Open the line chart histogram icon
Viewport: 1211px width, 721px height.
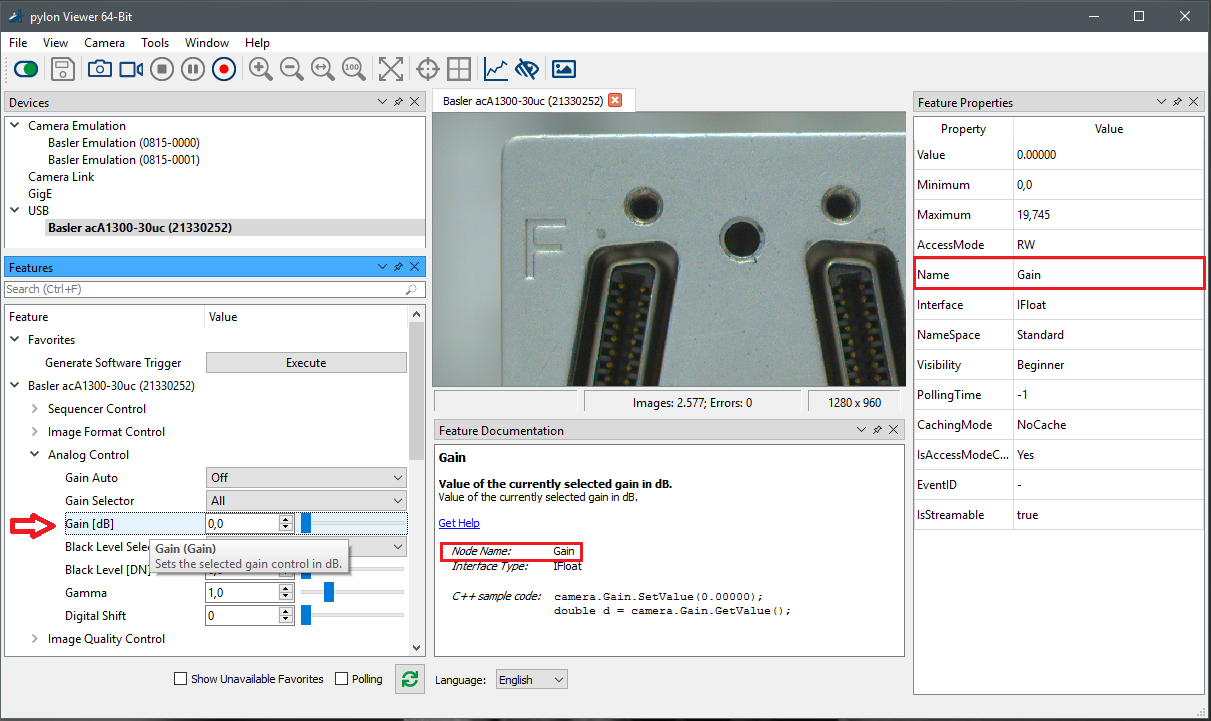496,69
